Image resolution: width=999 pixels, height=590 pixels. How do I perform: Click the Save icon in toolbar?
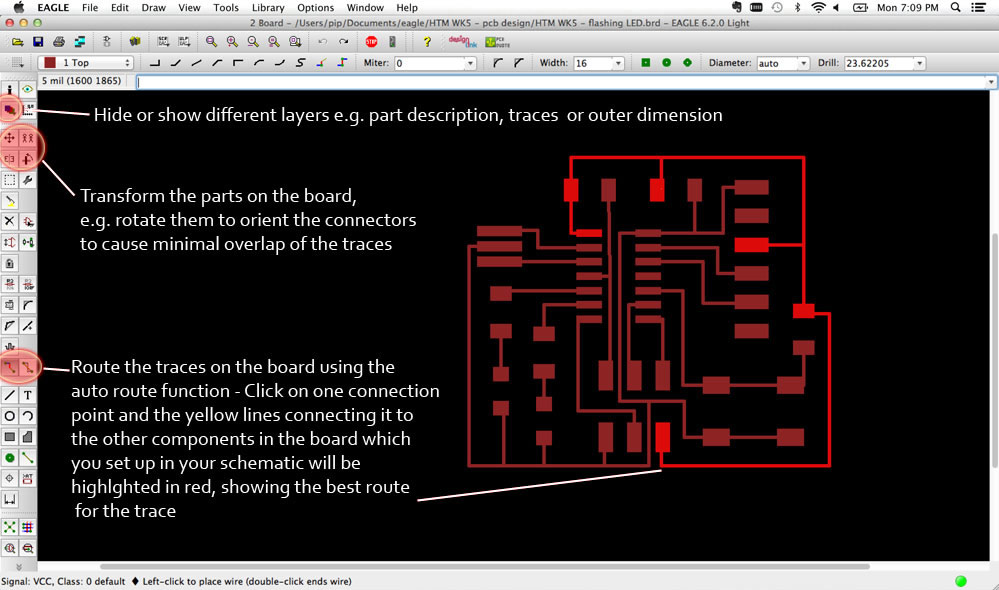[x=38, y=42]
